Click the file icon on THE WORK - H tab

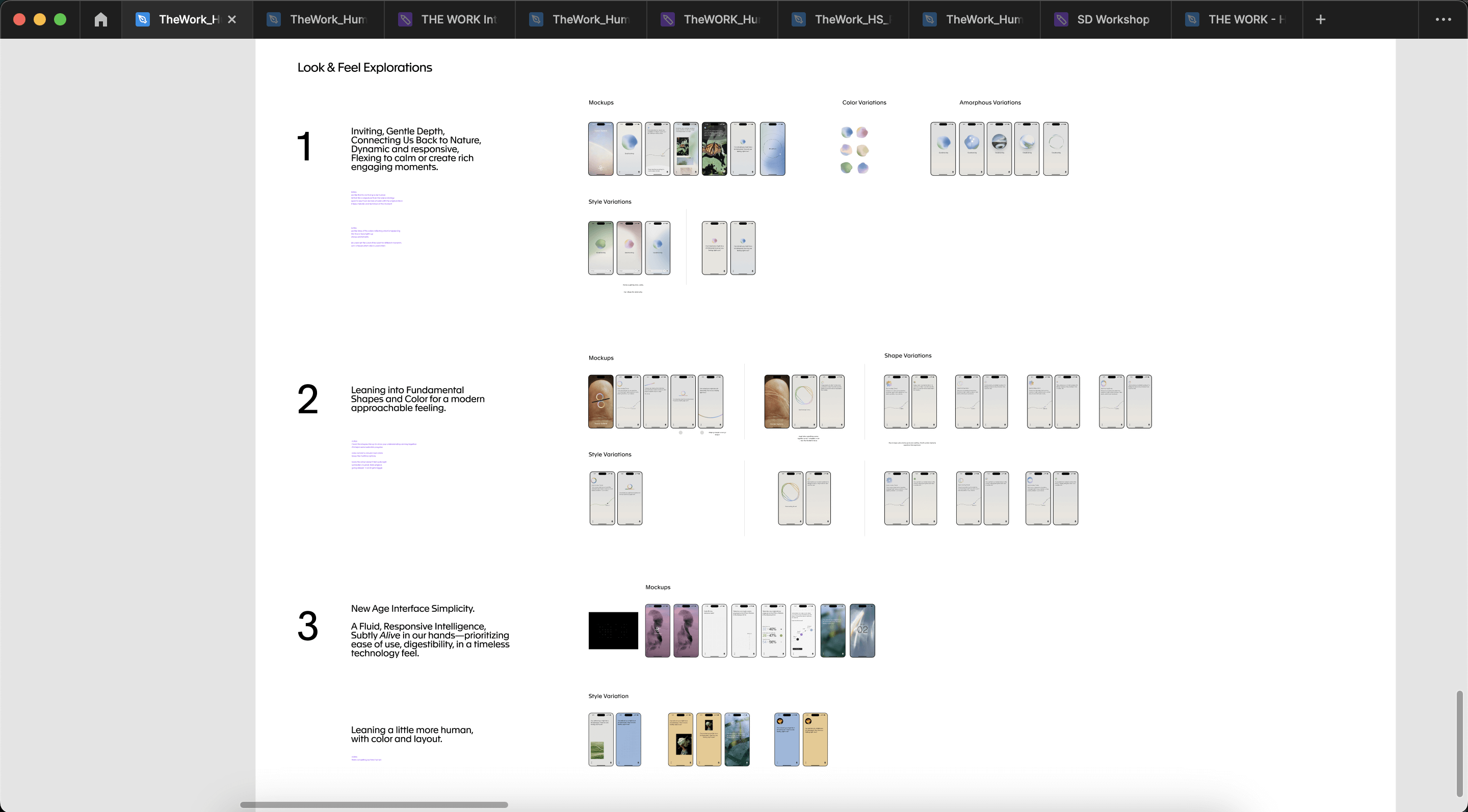click(x=1192, y=19)
